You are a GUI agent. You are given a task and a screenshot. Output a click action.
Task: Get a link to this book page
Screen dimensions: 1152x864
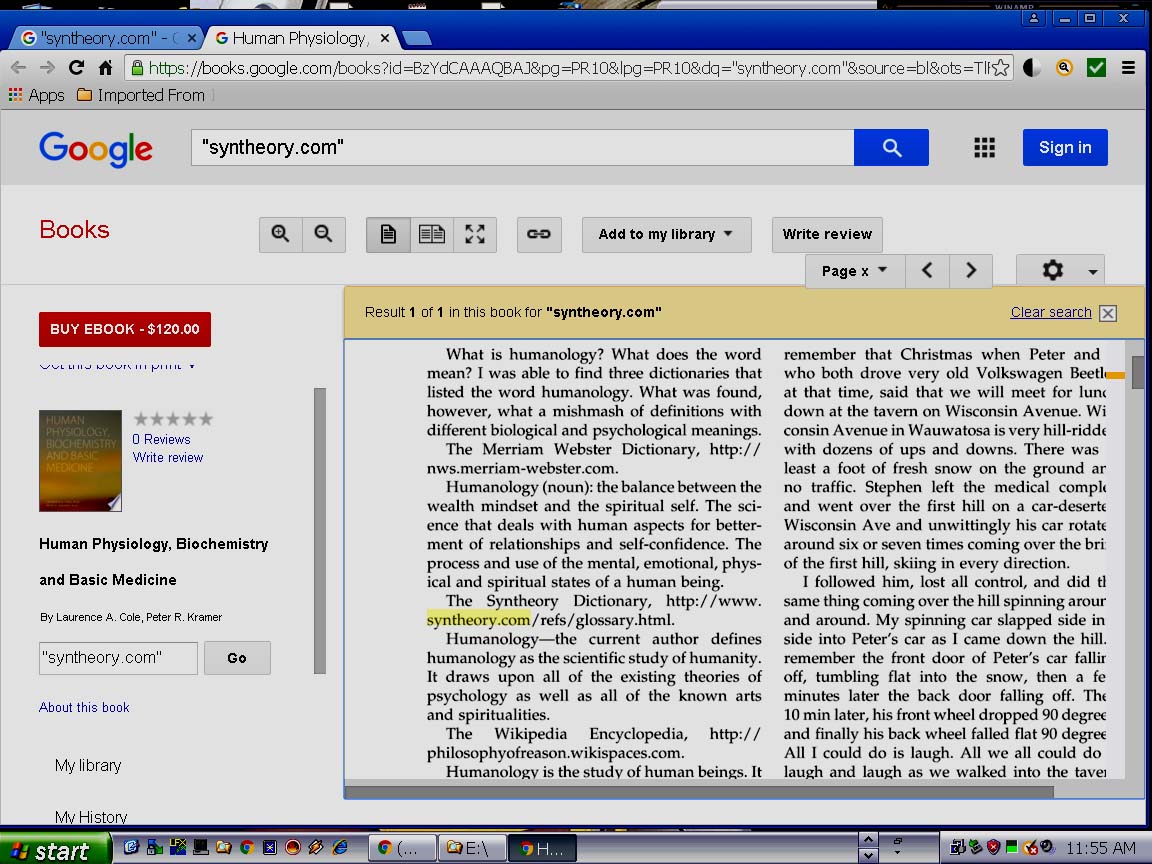(x=539, y=234)
